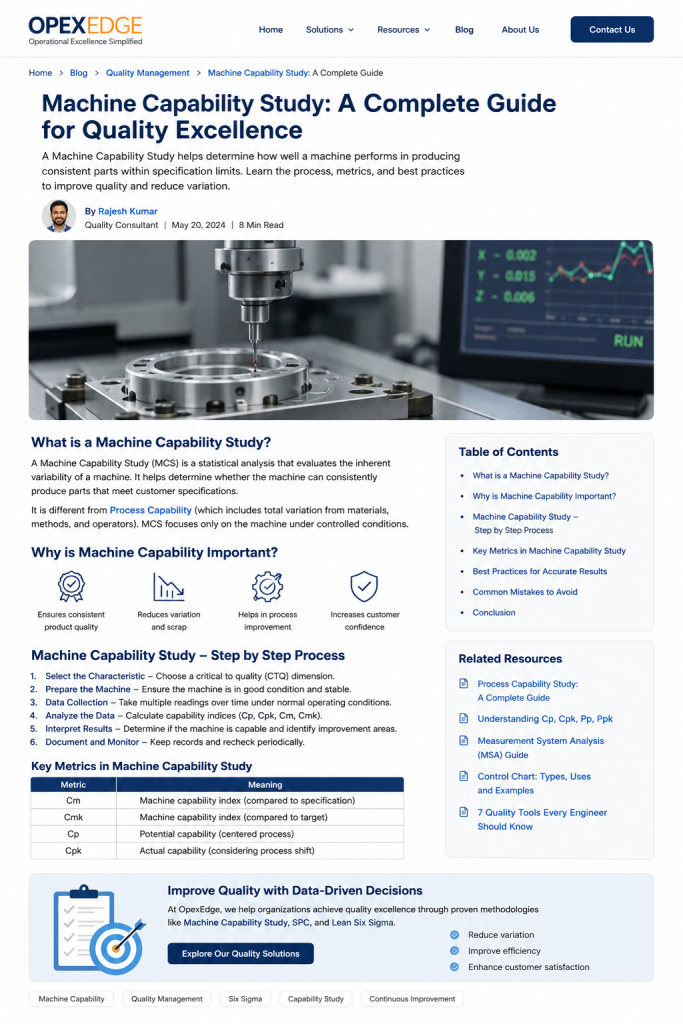
Task: Click the OpexEdge logo
Action: (x=85, y=30)
